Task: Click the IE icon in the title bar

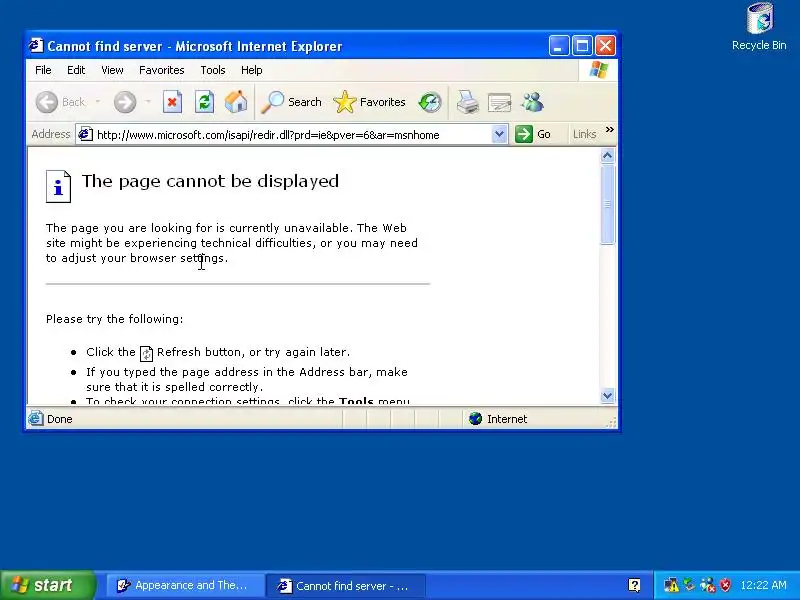Action: (36, 46)
